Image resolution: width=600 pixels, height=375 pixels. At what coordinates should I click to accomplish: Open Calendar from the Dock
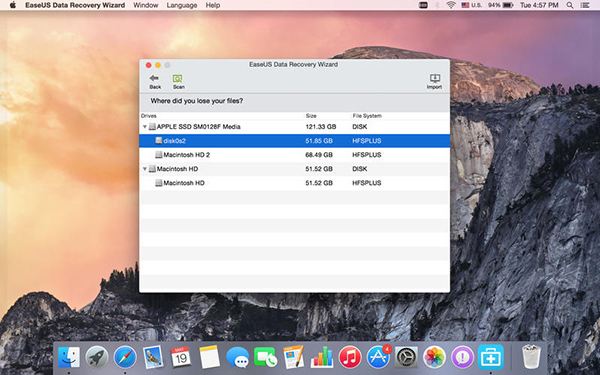(181, 357)
